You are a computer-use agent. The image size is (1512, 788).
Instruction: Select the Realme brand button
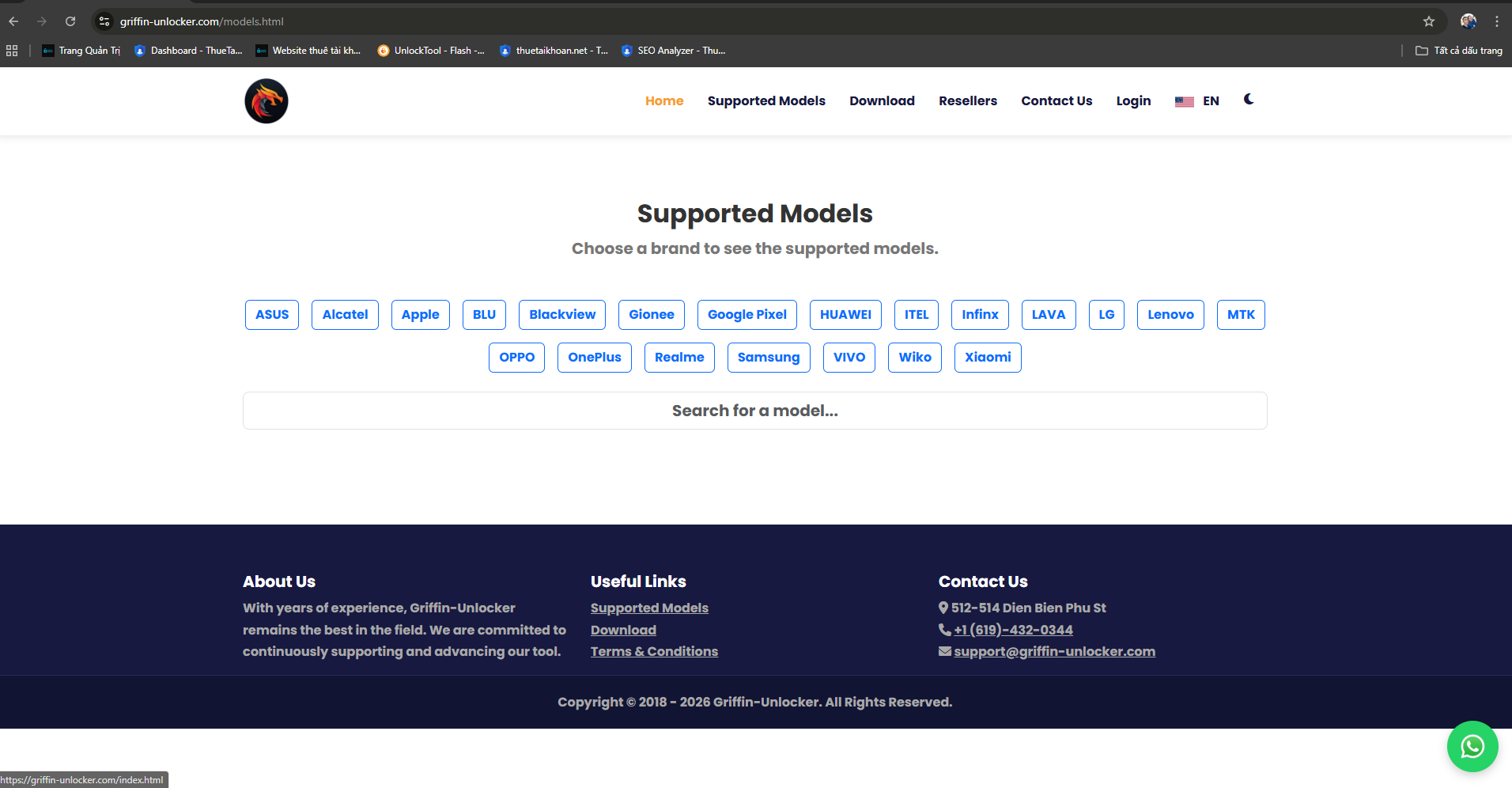(679, 358)
